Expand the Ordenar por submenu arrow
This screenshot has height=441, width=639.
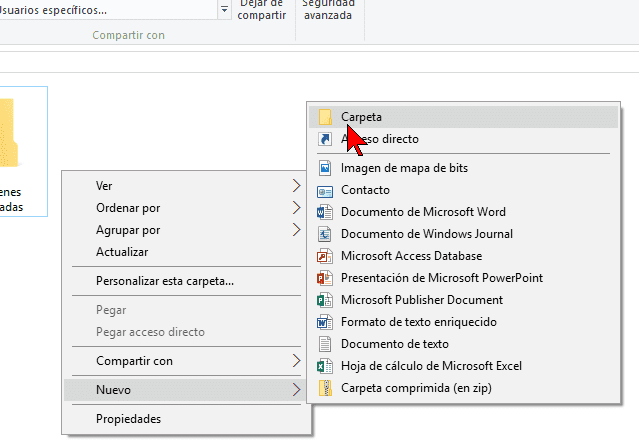296,208
